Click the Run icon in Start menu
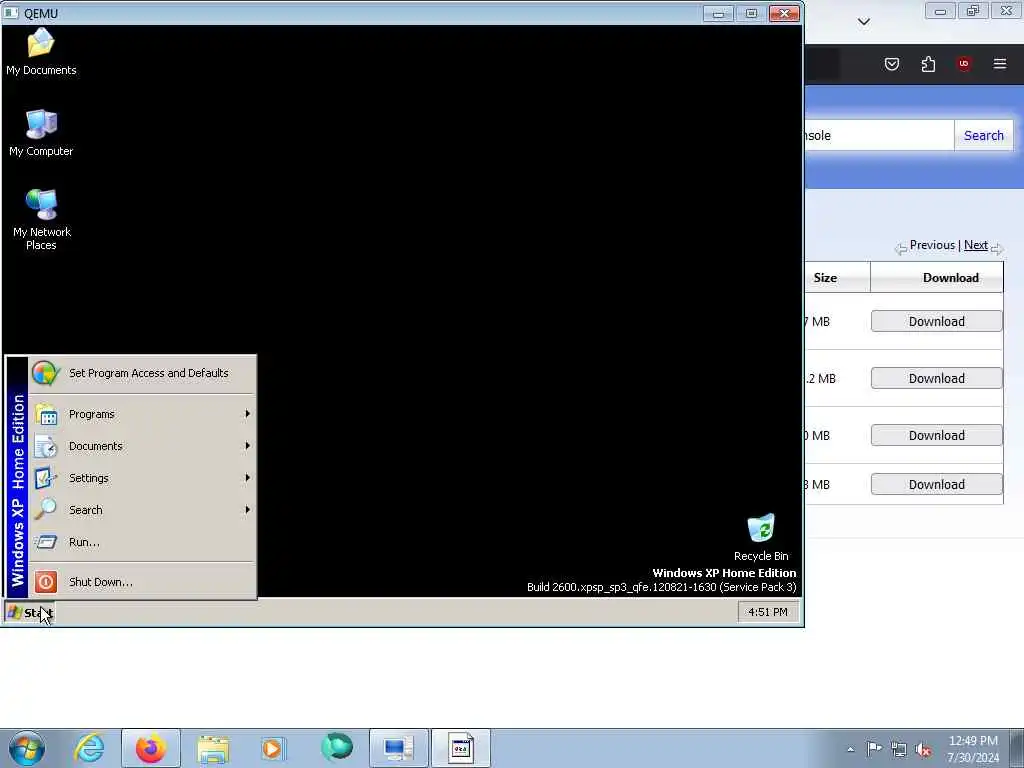The width and height of the screenshot is (1024, 768). pos(46,542)
